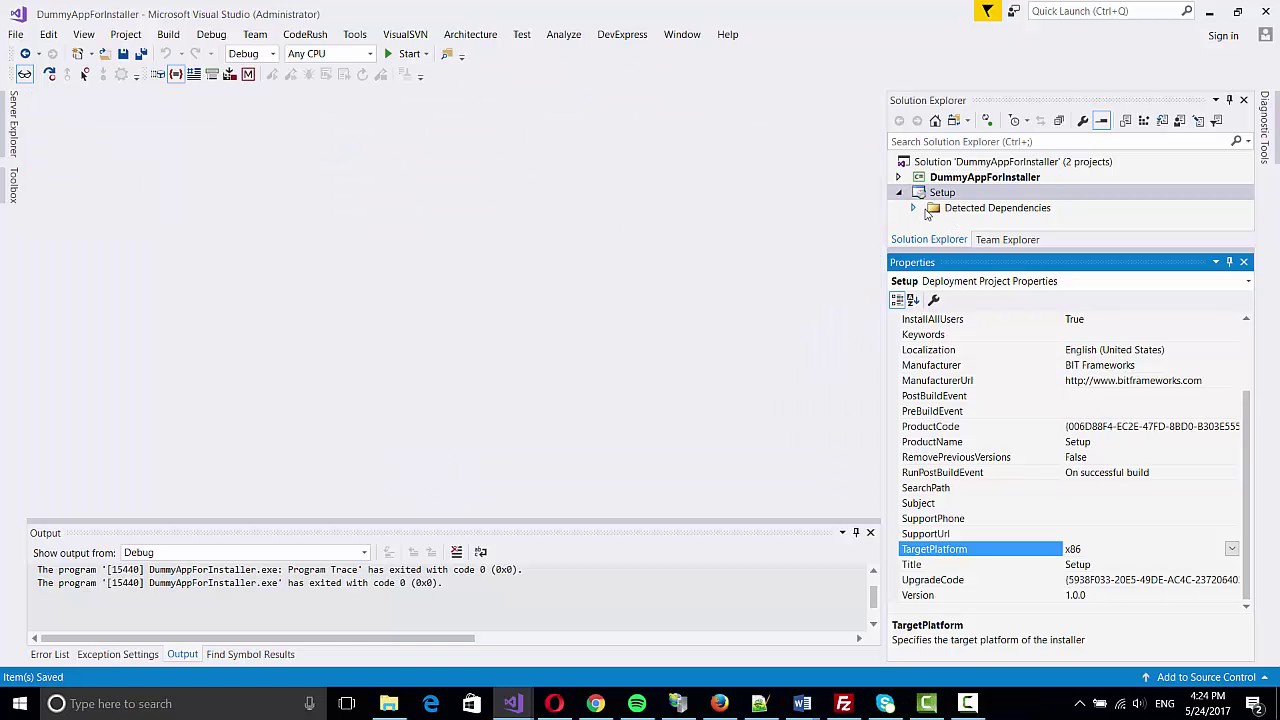Click the yellow notifications filter flag icon
1280x720 pixels.
click(x=987, y=11)
